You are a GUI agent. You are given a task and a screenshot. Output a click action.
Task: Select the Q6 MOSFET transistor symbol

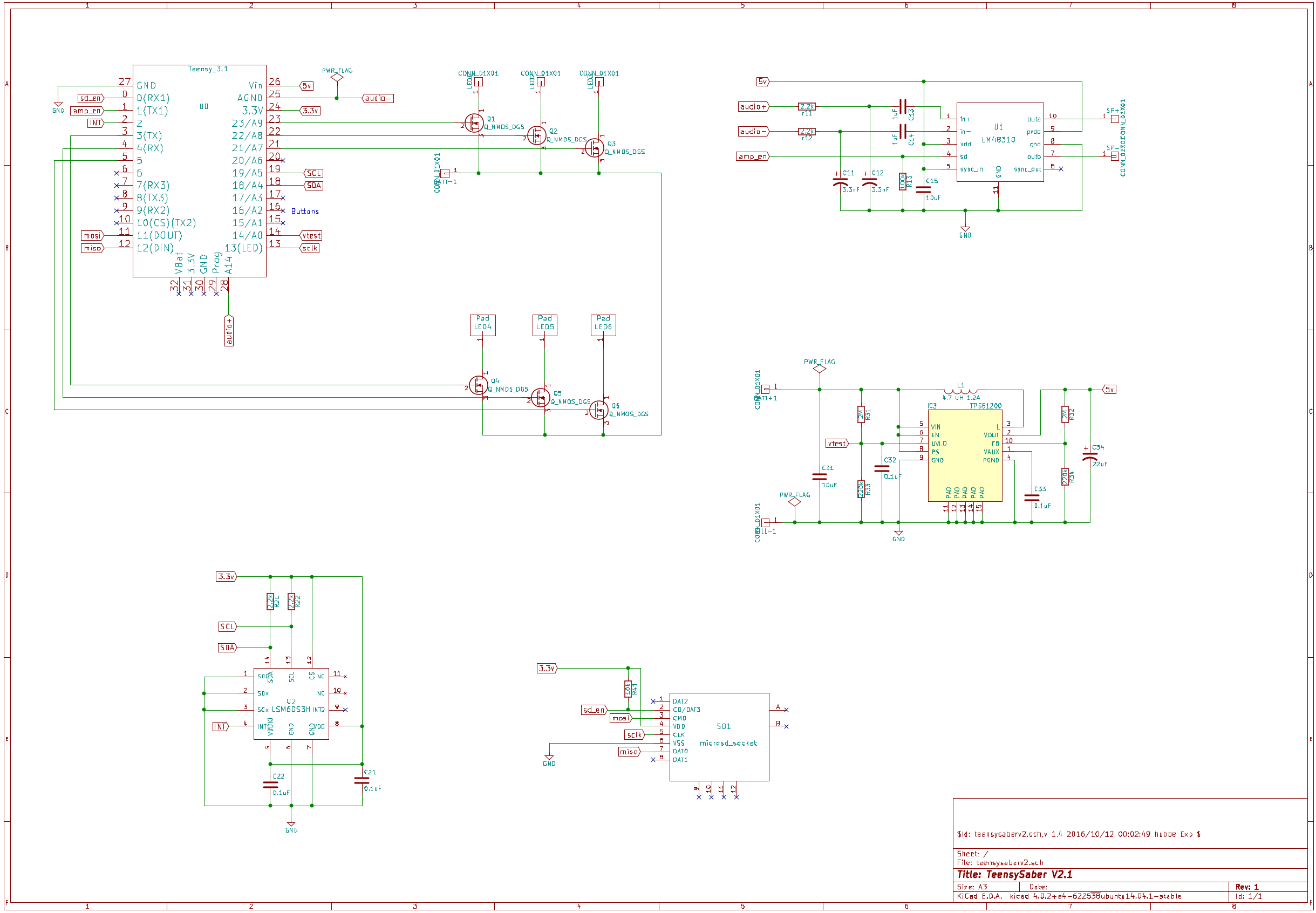tap(598, 410)
